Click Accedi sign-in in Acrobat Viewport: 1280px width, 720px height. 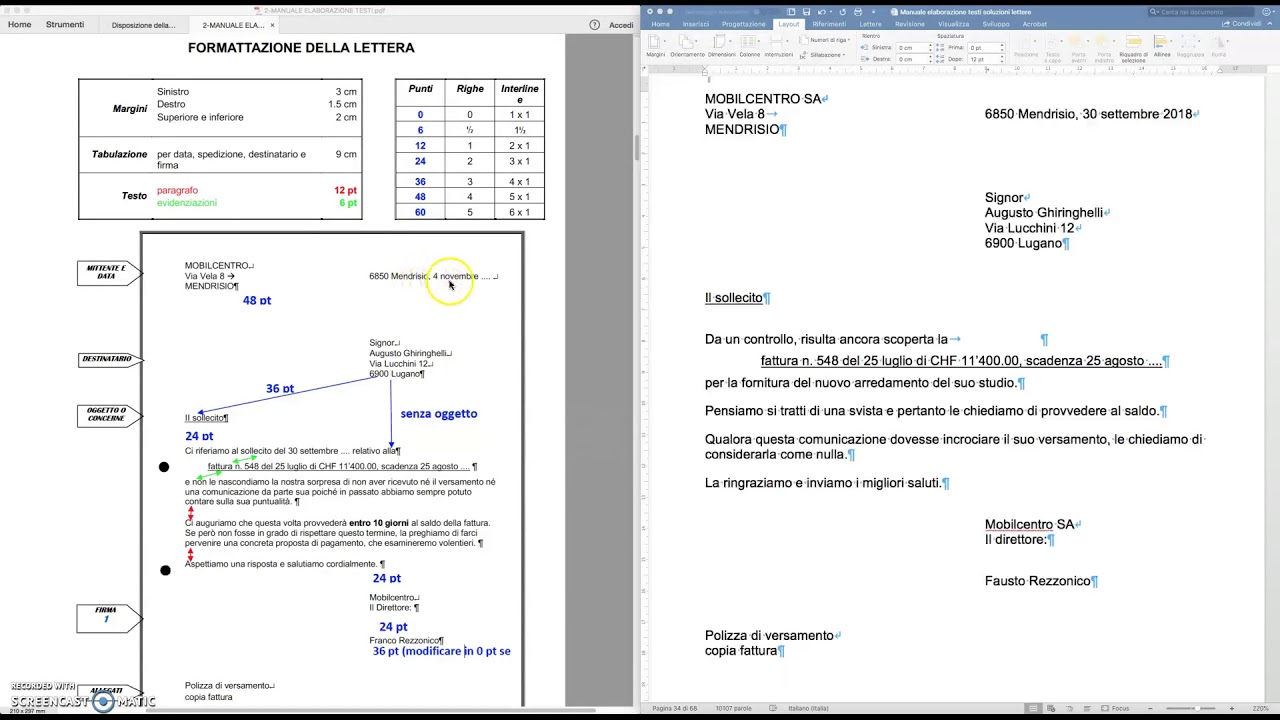tap(621, 25)
